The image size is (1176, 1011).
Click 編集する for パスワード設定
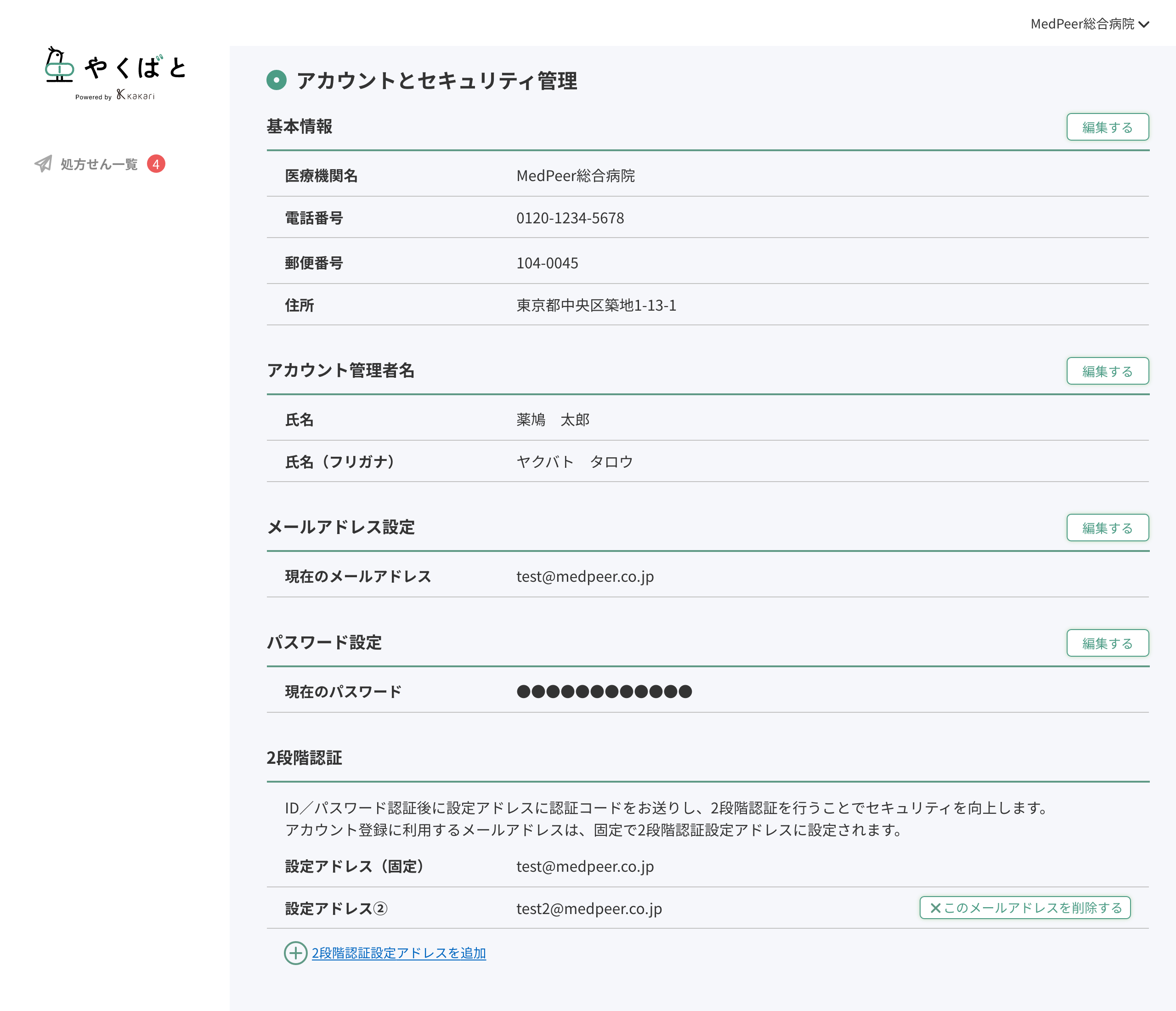(1108, 643)
